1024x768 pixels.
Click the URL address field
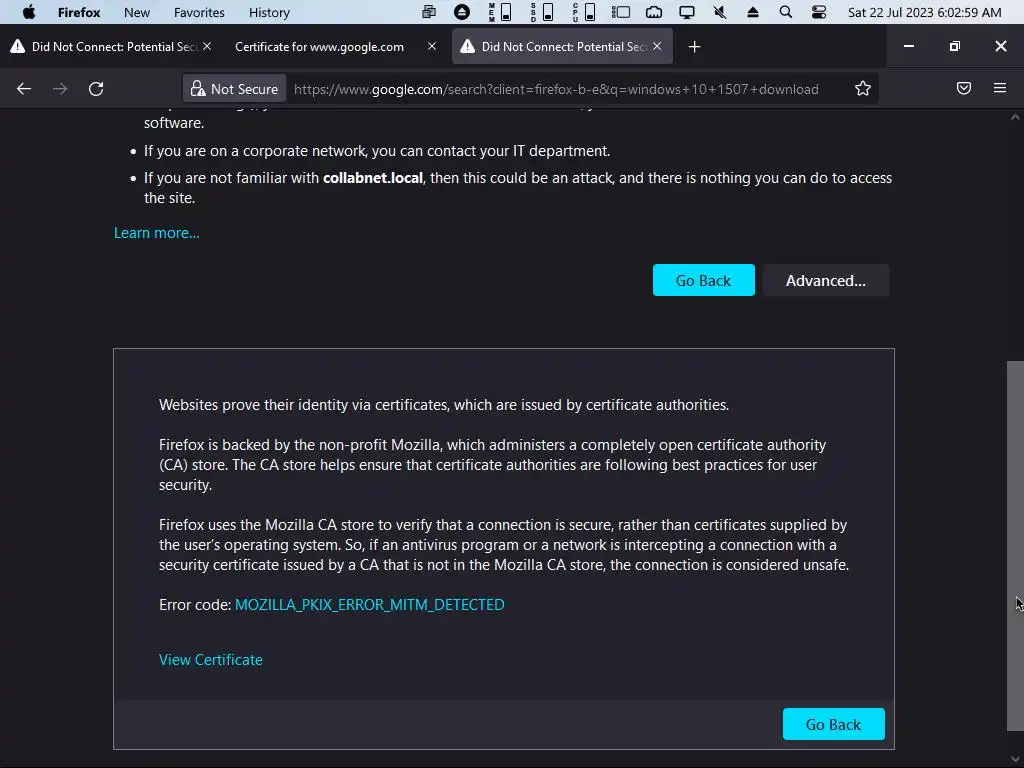coord(555,89)
